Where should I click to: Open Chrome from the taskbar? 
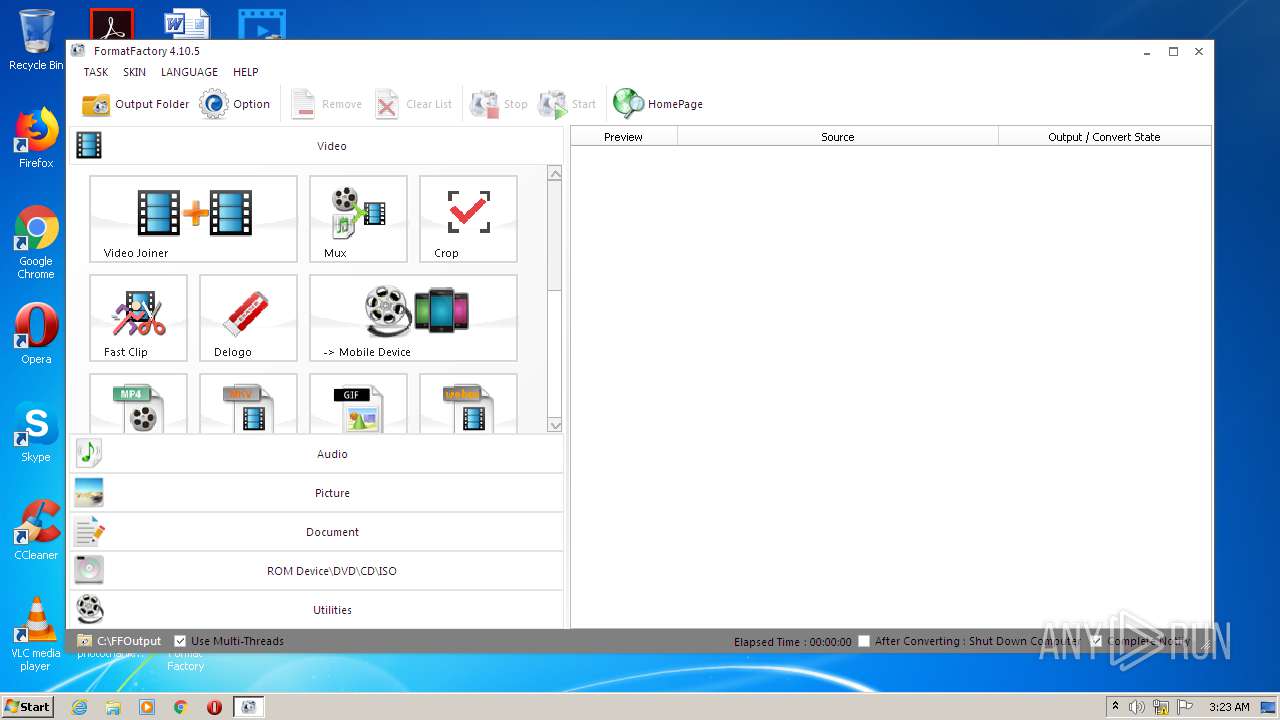tap(180, 707)
